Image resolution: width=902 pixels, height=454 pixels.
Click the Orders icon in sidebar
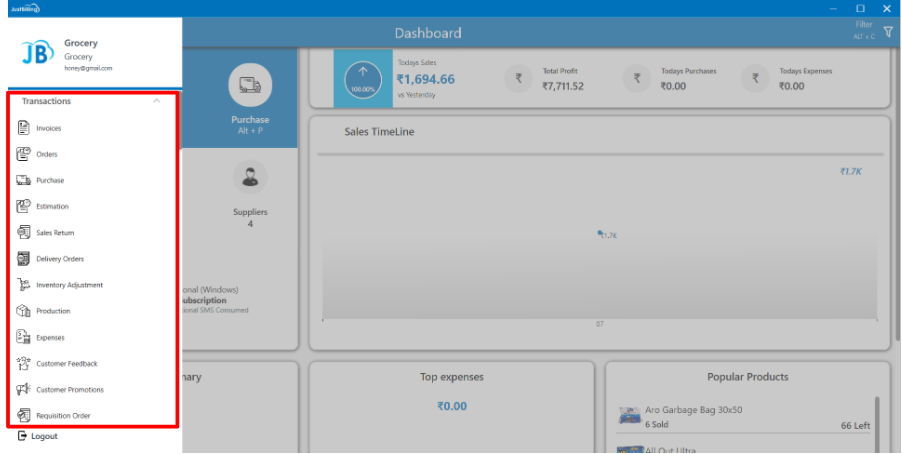point(24,154)
